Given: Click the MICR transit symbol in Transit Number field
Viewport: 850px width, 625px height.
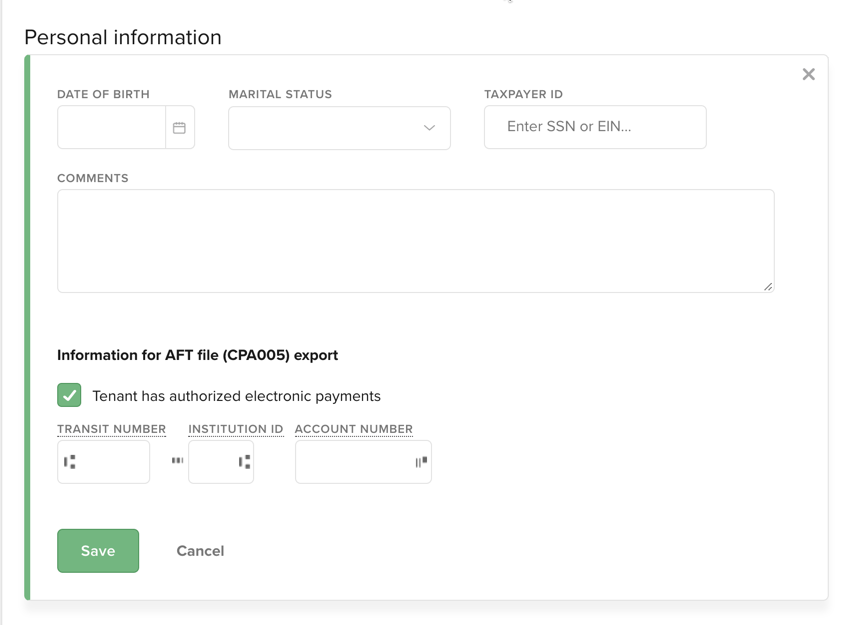Looking at the screenshot, I should 70,461.
